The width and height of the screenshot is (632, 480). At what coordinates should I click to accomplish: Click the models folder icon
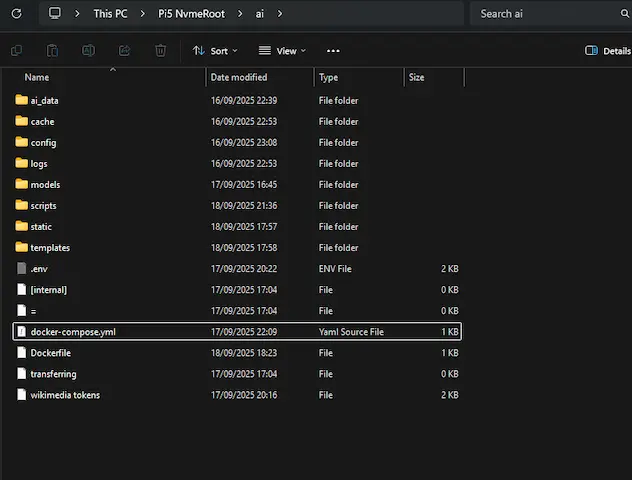pyautogui.click(x=21, y=183)
